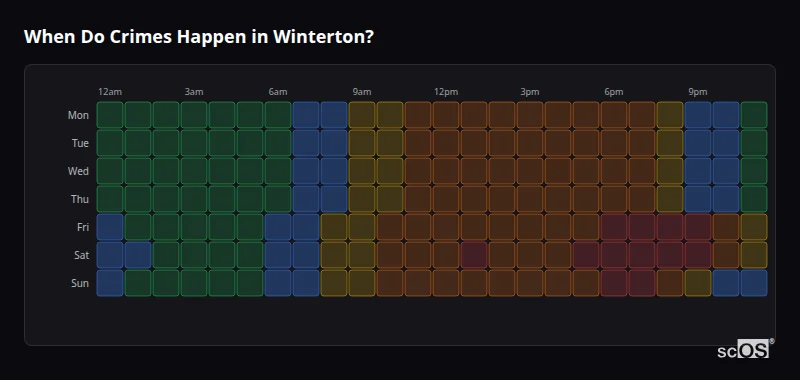Click the Tuesday 6pm orange cell
Screen dimensions: 800x380
pyautogui.click(x=614, y=143)
